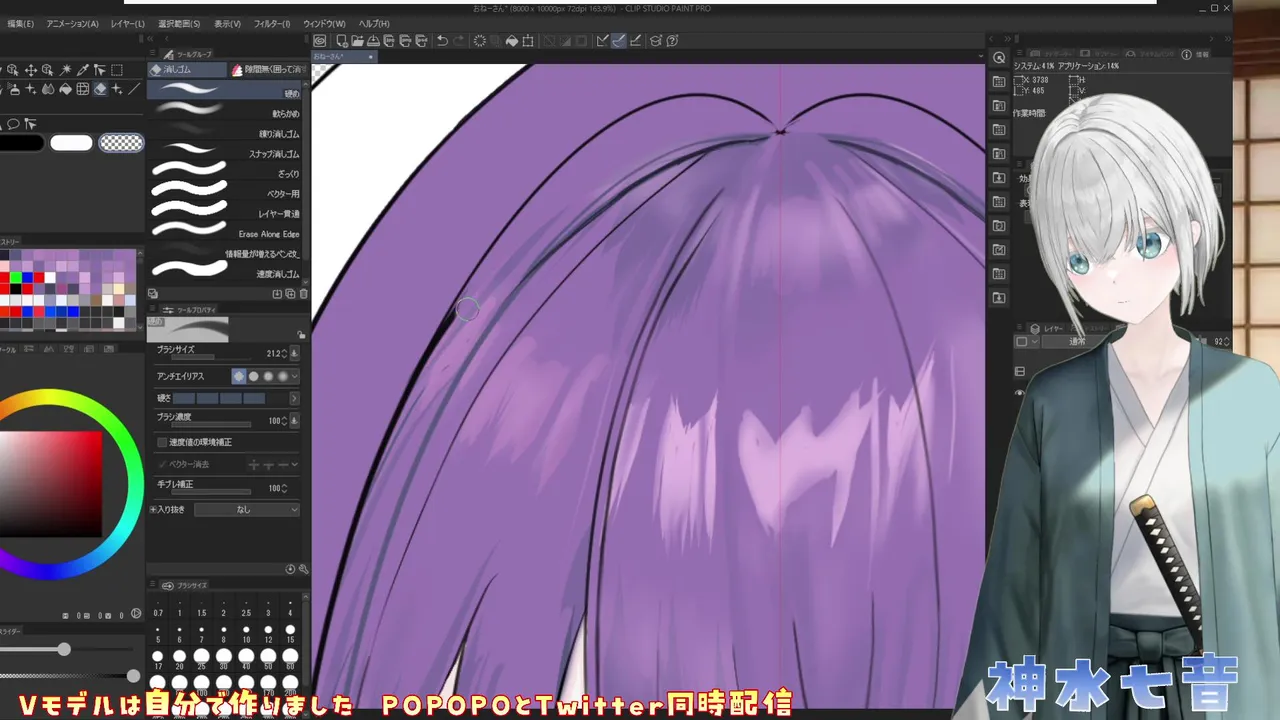This screenshot has height=720, width=1280.
Task: Adjust the ブラシサイズ slider
Action: 211,357
